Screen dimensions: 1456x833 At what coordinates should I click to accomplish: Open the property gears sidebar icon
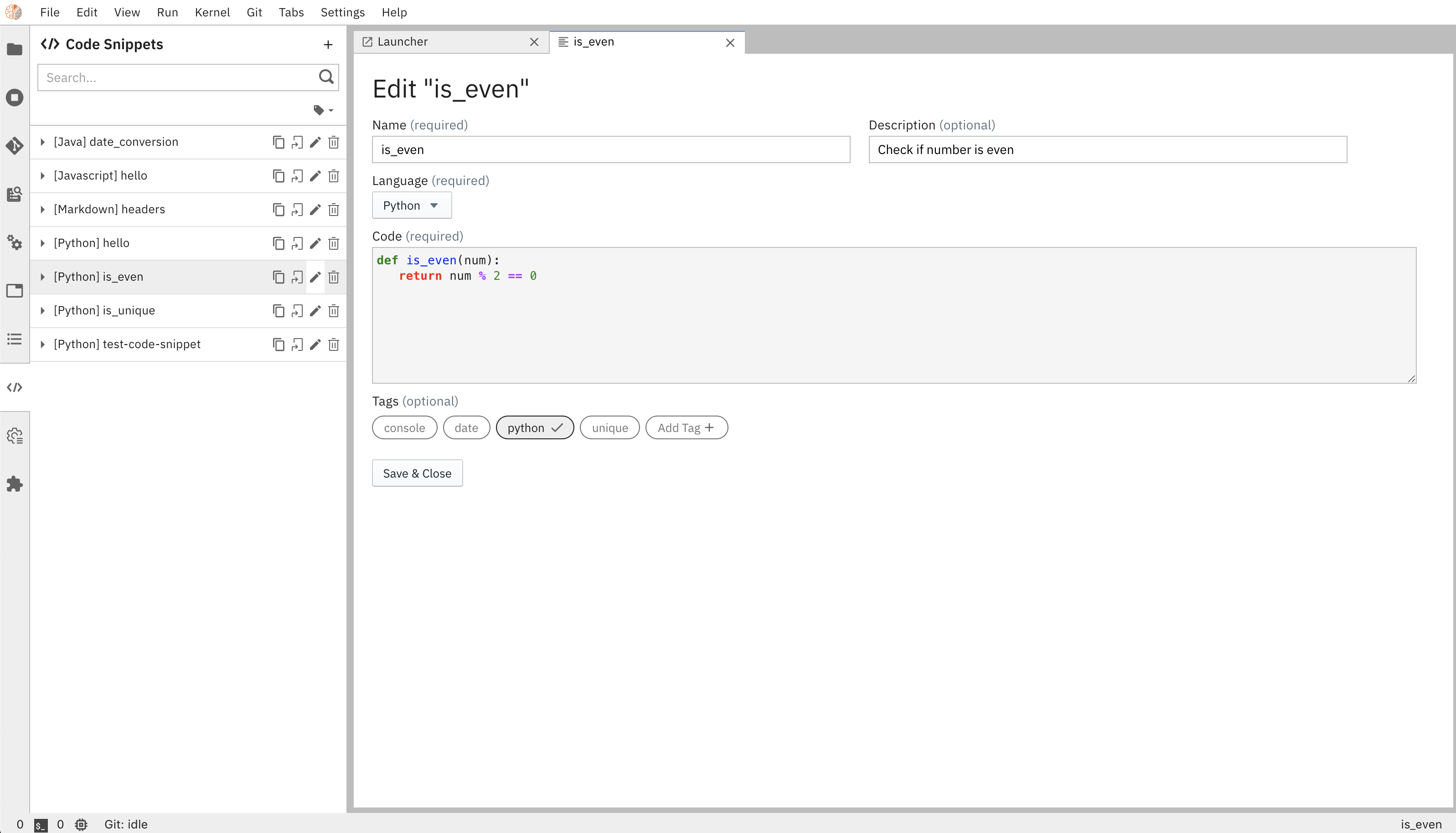click(x=15, y=242)
